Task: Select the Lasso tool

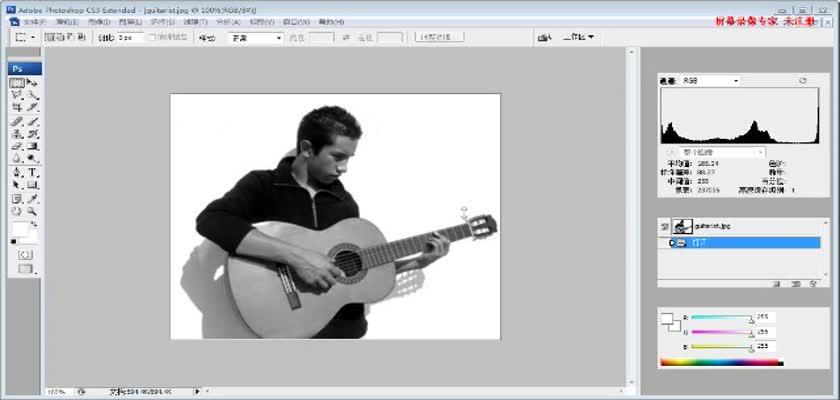Action: [17, 95]
